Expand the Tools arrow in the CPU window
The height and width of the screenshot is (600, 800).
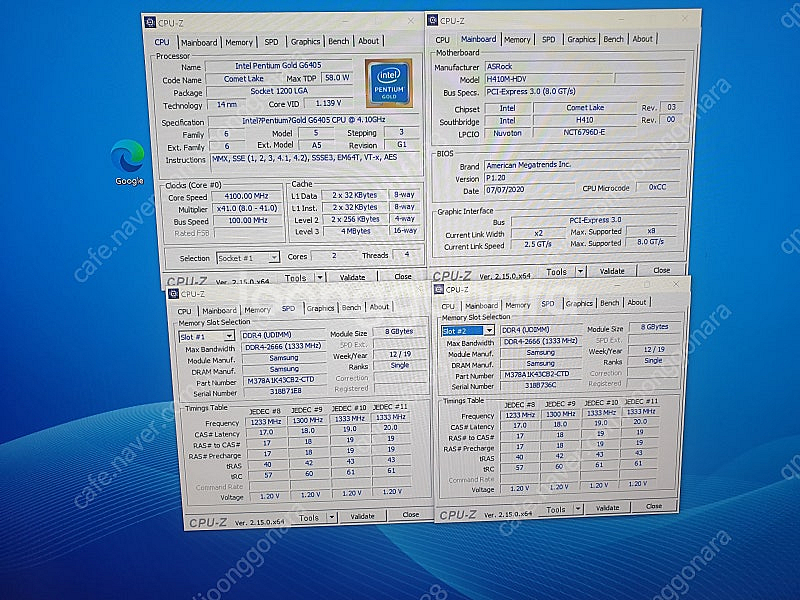(320, 278)
